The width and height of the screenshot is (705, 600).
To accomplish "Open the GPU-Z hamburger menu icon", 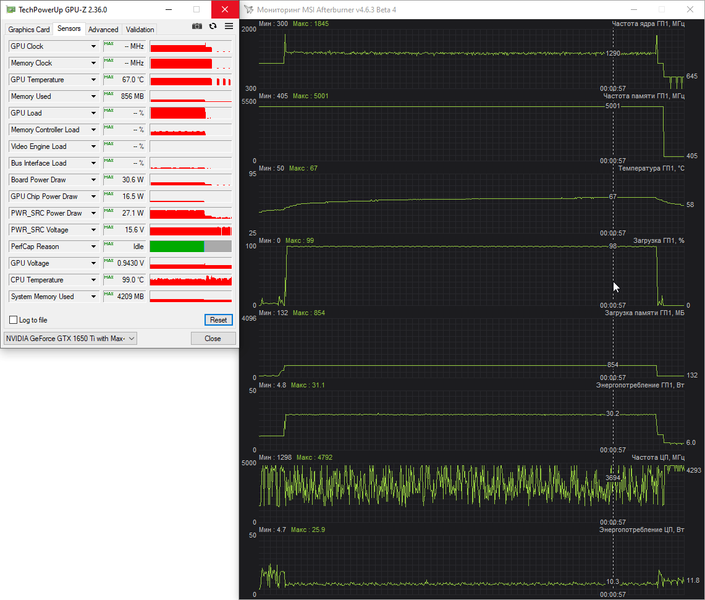I will tap(229, 27).
